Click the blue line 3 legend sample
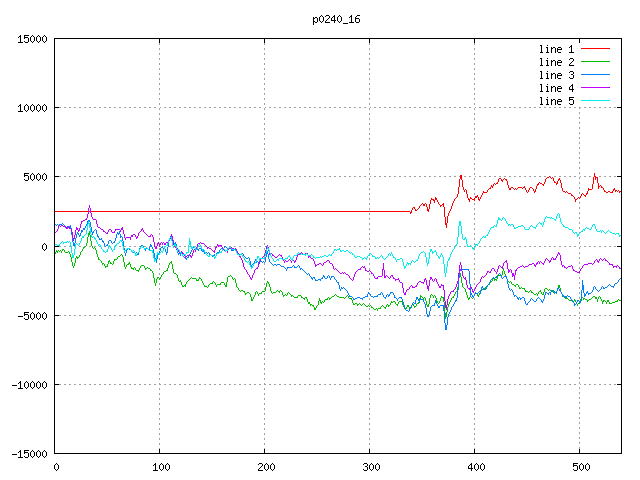This screenshot has width=640, height=480. pos(595,75)
